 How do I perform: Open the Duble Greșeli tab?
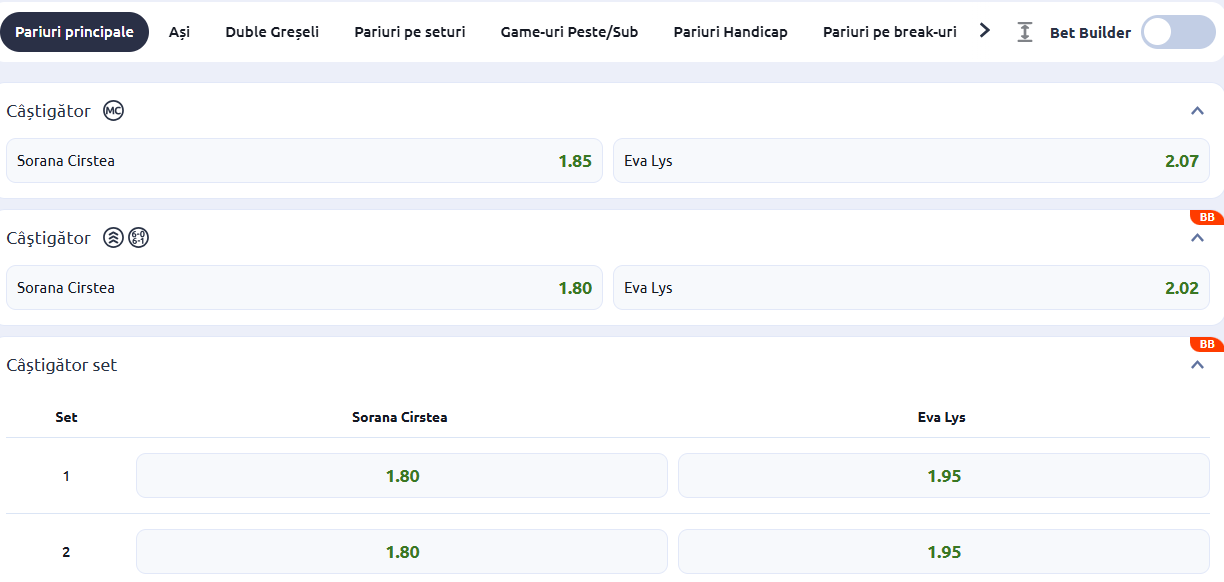(x=272, y=32)
